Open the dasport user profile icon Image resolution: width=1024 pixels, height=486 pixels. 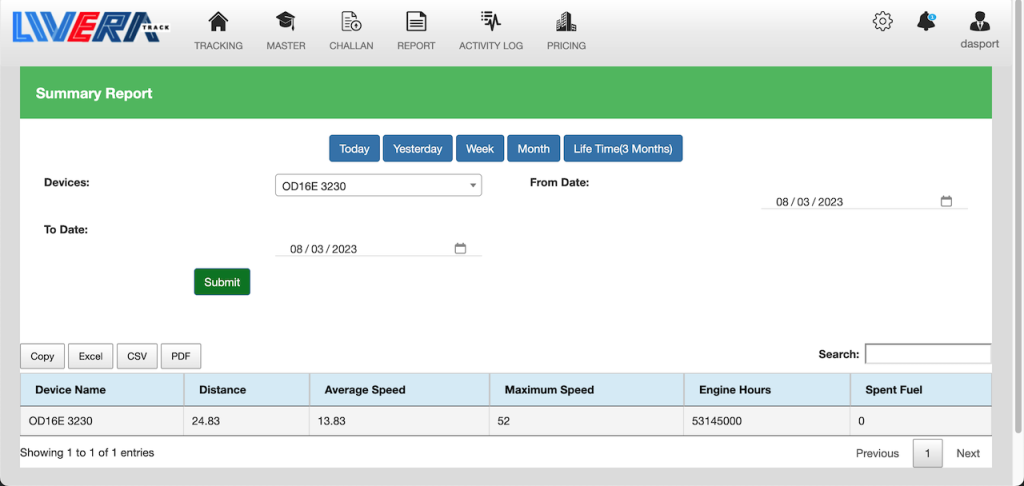(x=980, y=22)
